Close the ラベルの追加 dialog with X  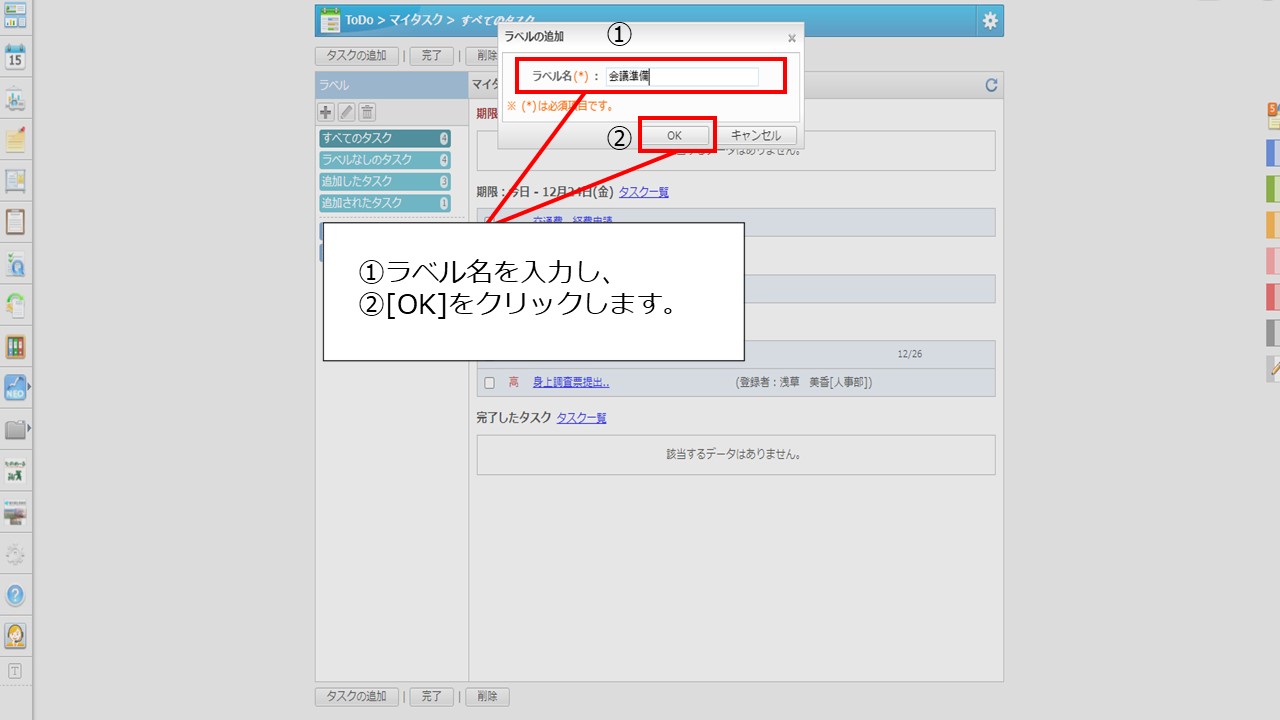tap(792, 38)
